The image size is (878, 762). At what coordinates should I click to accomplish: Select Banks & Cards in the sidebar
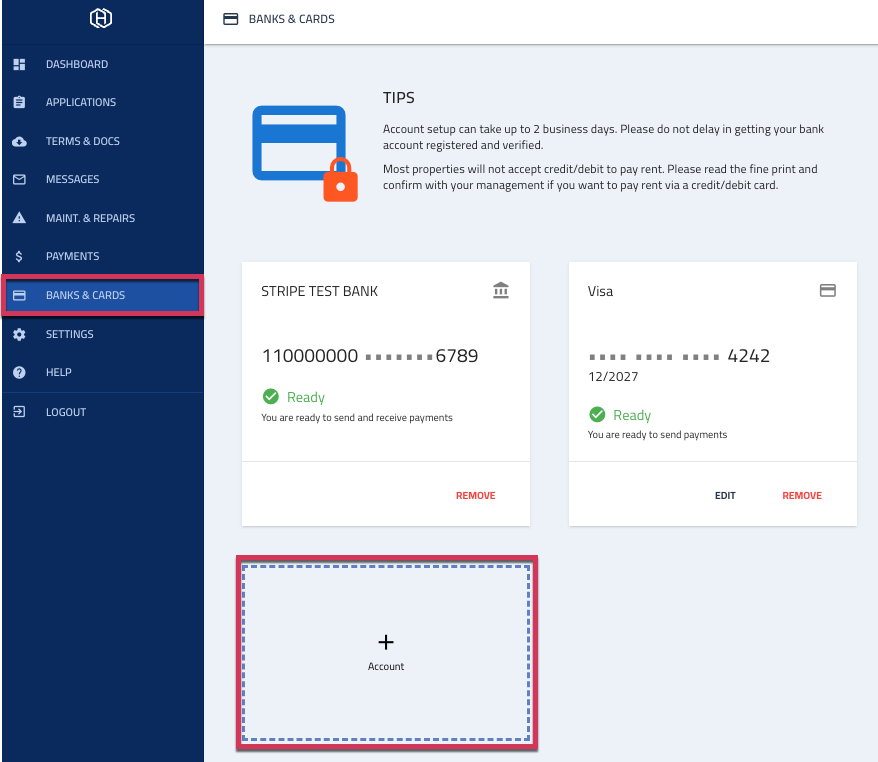pyautogui.click(x=87, y=295)
